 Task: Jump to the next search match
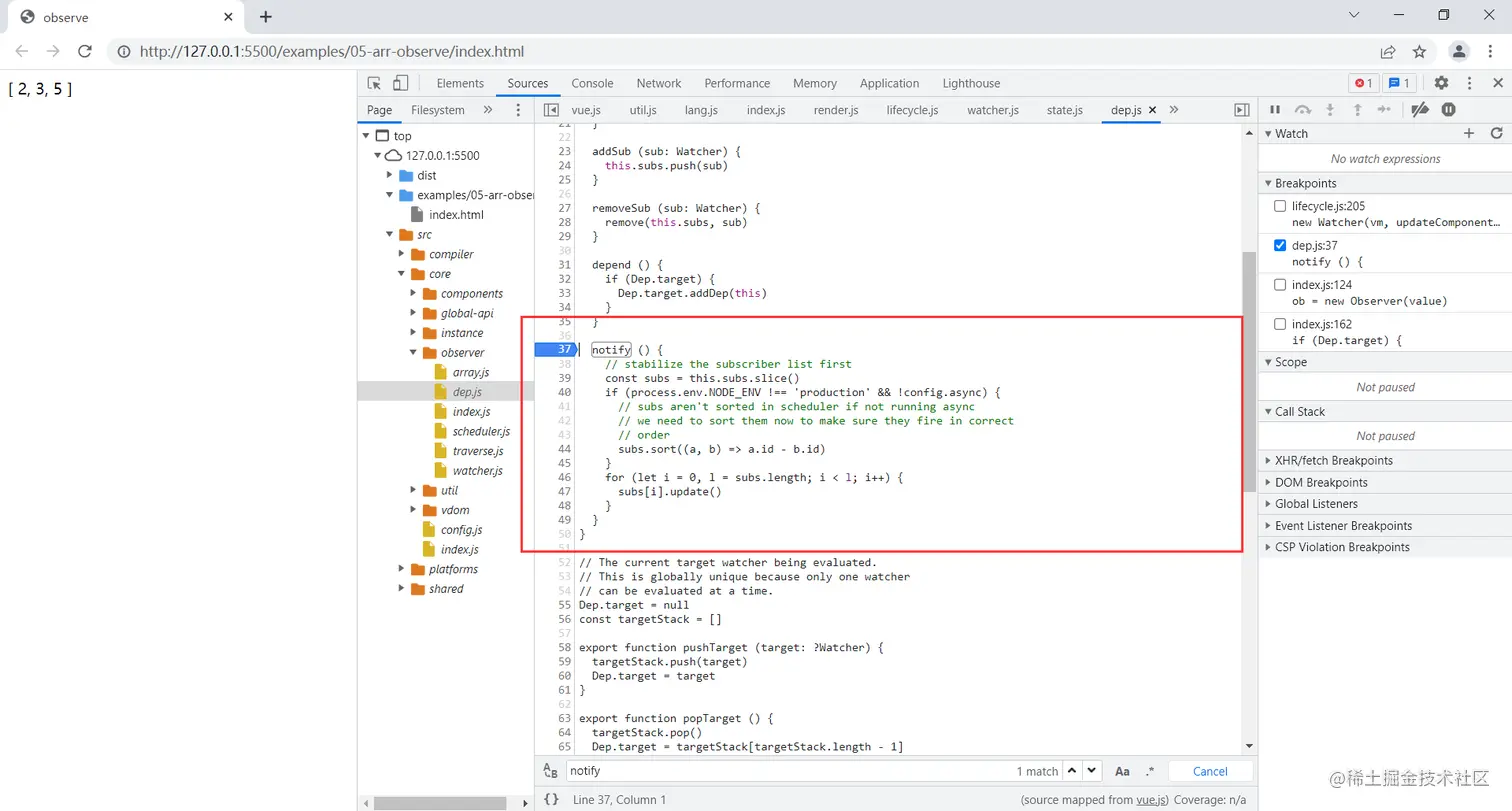coord(1092,771)
